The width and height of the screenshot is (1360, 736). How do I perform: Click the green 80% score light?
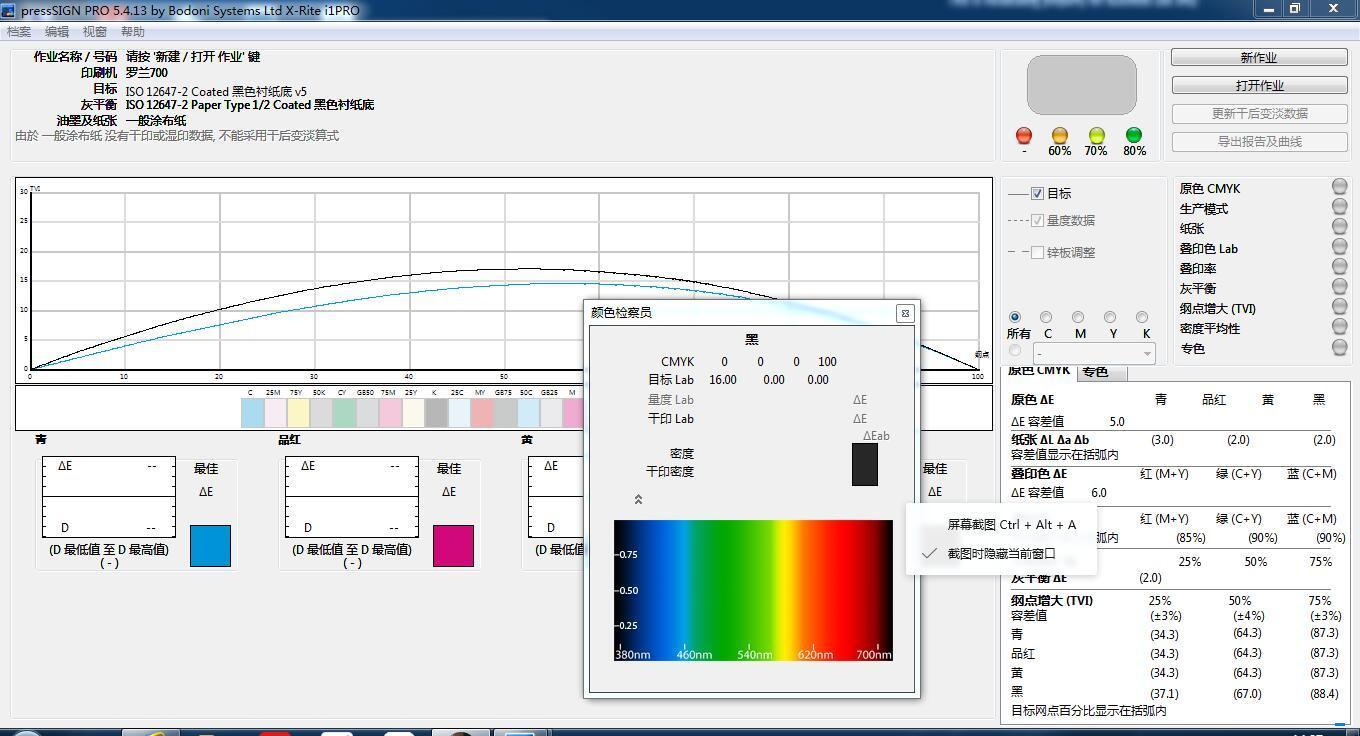pyautogui.click(x=1133, y=135)
